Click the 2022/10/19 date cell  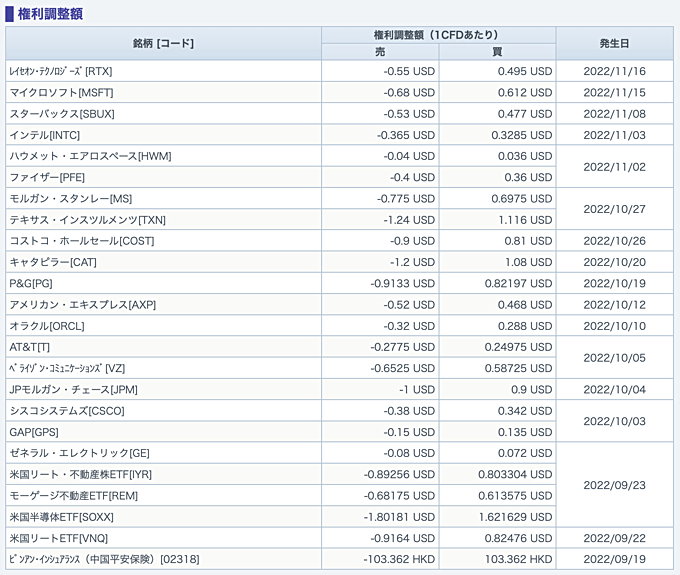615,283
